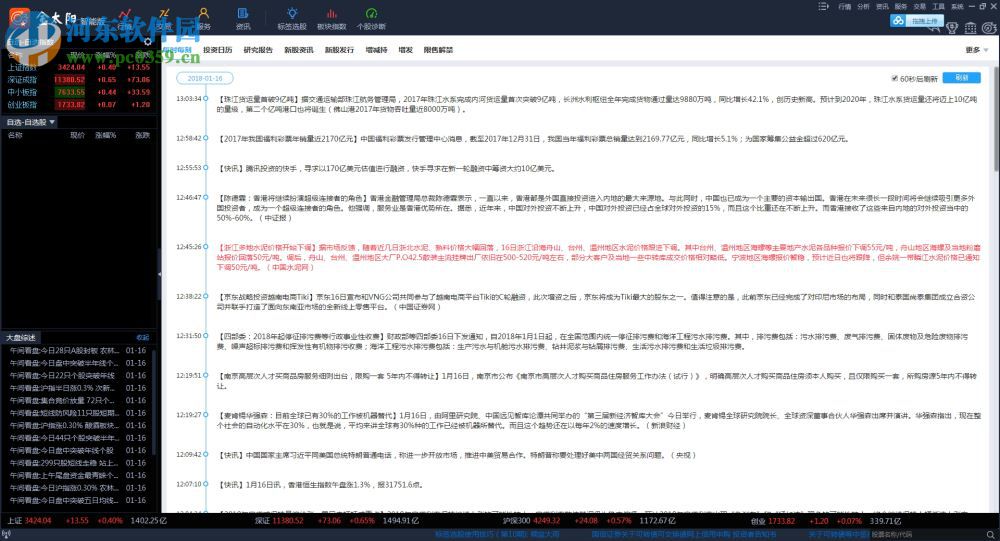Switch to the 研究报告 tab
Image resolution: width=1000 pixels, height=541 pixels.
[x=258, y=50]
